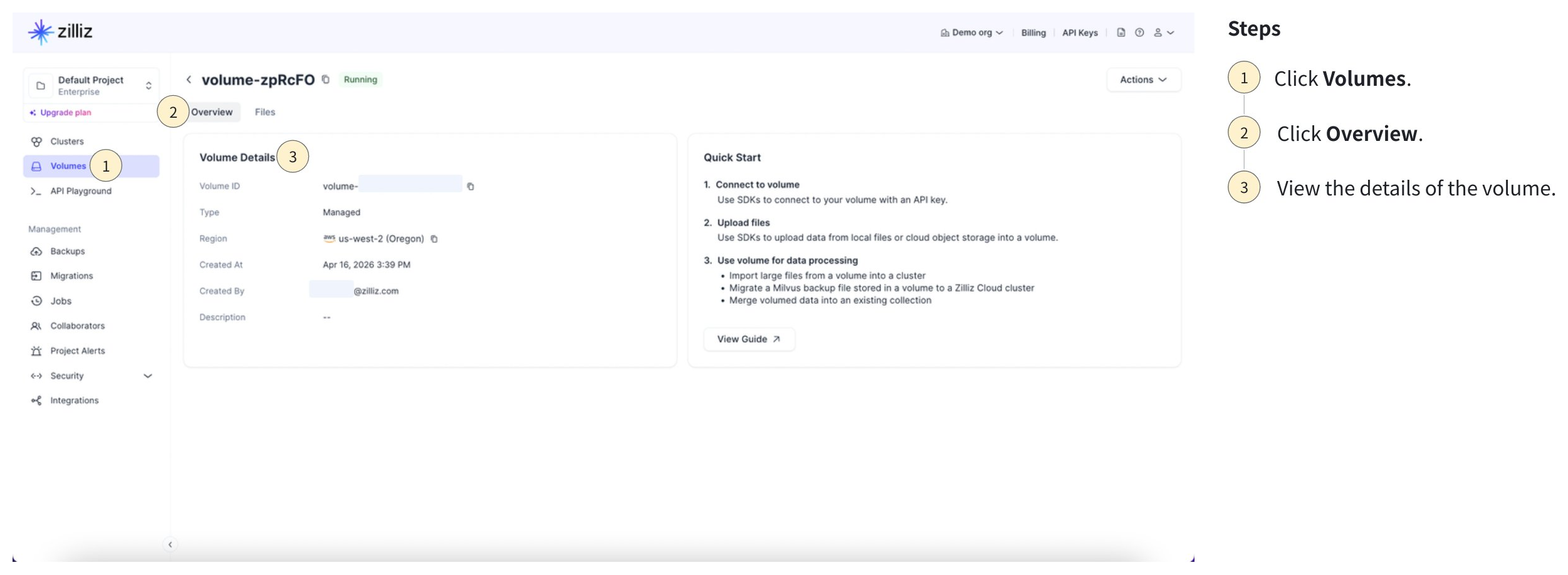Expand the Security section
This screenshot has height=575, width=1568.
pyautogui.click(x=91, y=376)
